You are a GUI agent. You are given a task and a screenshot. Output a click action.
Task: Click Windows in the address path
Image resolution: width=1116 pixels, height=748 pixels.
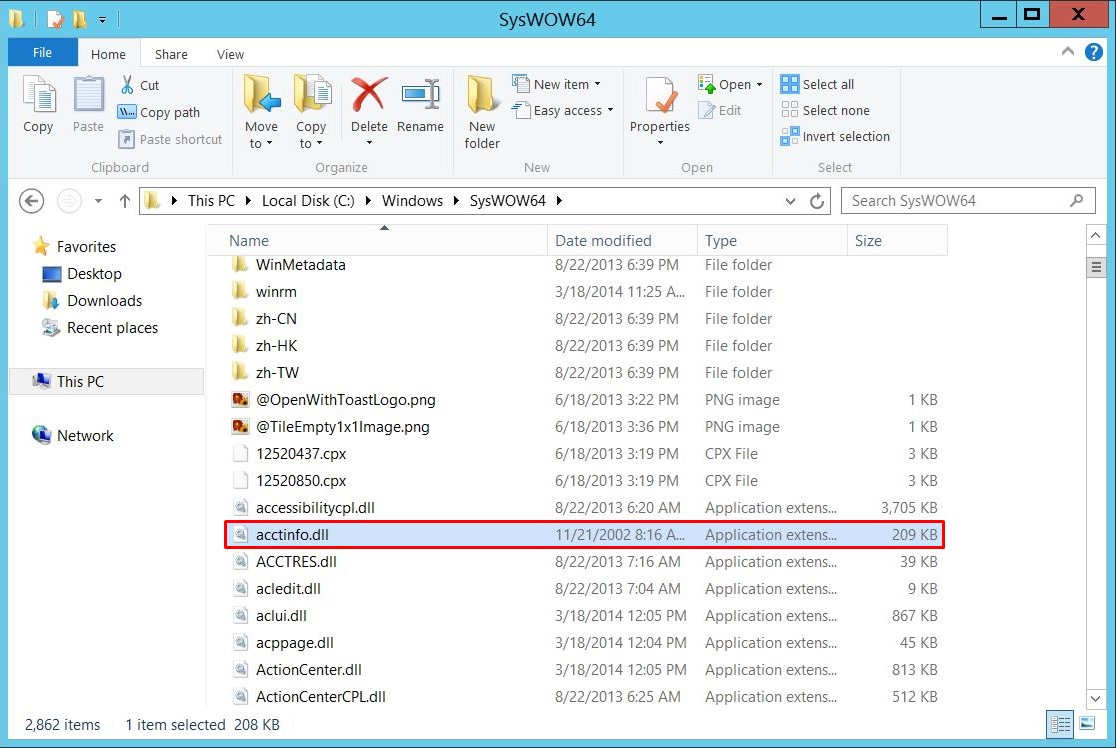pyautogui.click(x=412, y=201)
